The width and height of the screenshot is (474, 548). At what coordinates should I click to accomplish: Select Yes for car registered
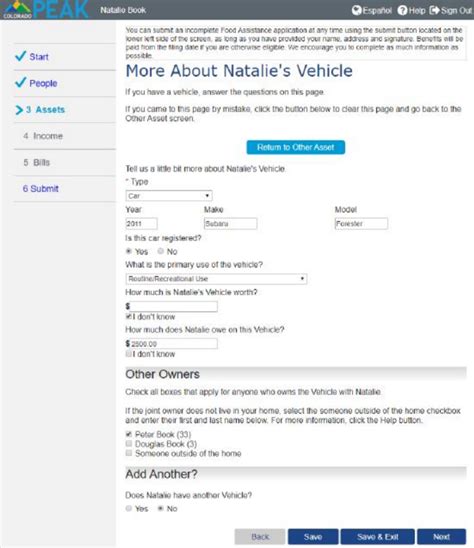pyautogui.click(x=129, y=251)
